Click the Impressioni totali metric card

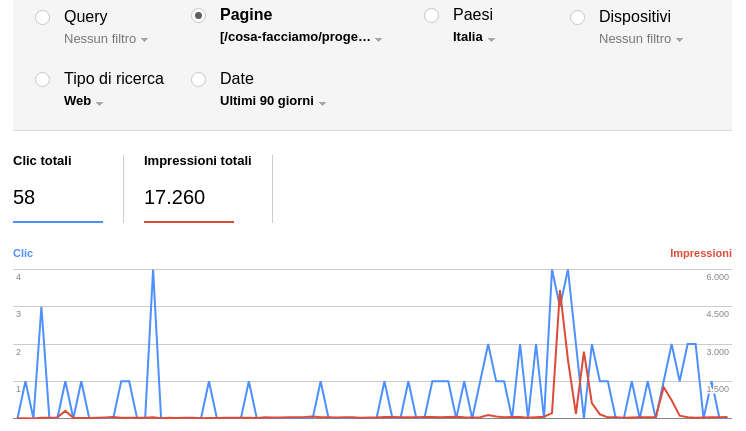coord(197,187)
